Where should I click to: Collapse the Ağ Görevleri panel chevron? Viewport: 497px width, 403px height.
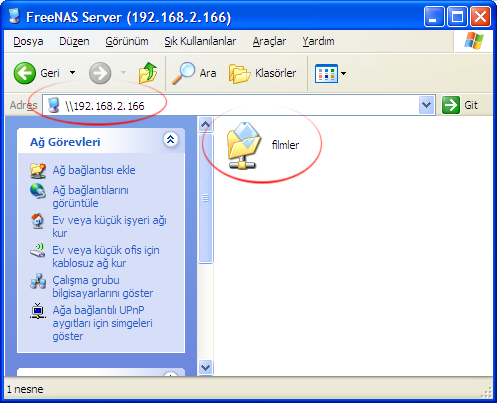coord(171,140)
